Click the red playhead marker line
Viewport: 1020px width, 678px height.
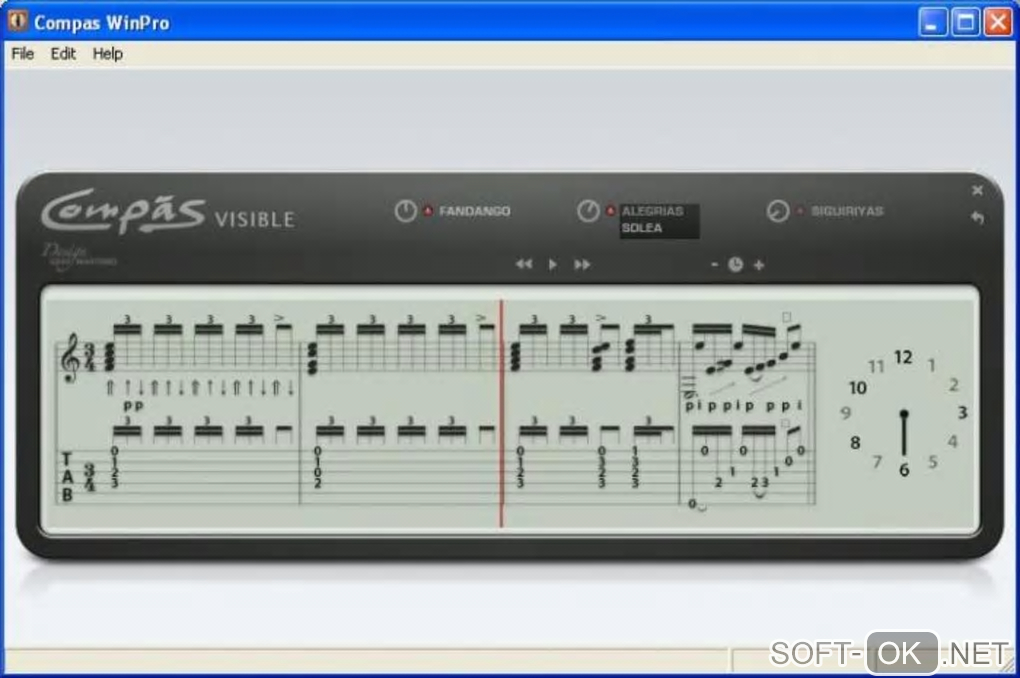pyautogui.click(x=501, y=413)
